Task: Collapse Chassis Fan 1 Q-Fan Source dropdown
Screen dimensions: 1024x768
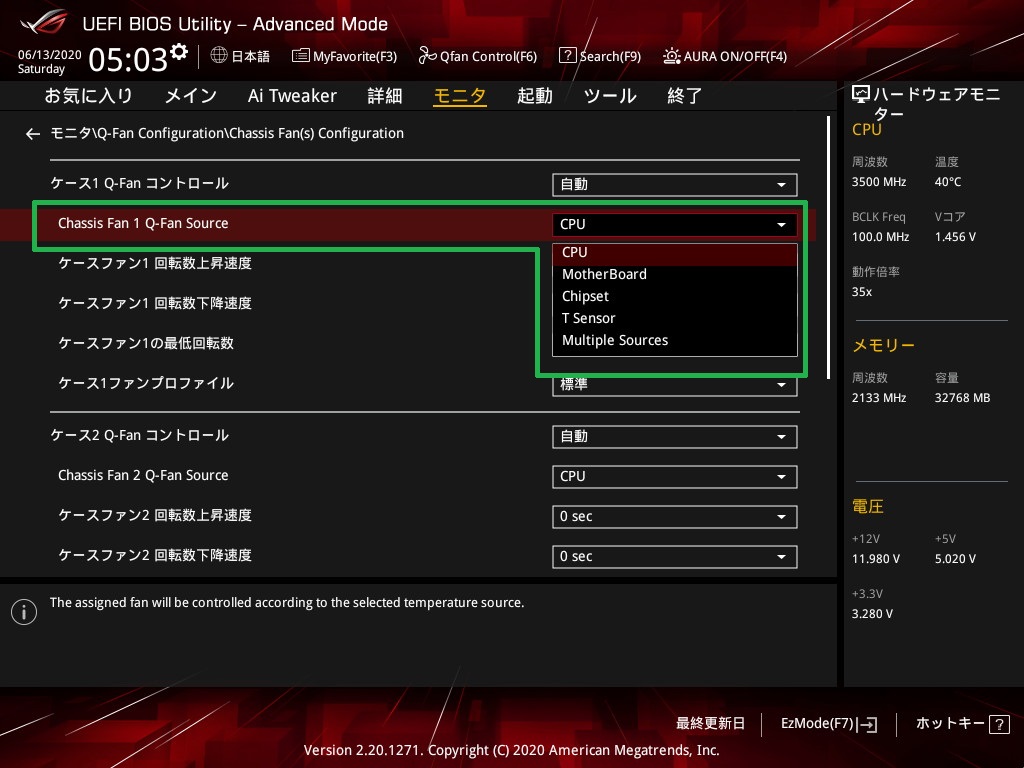Action: click(675, 225)
